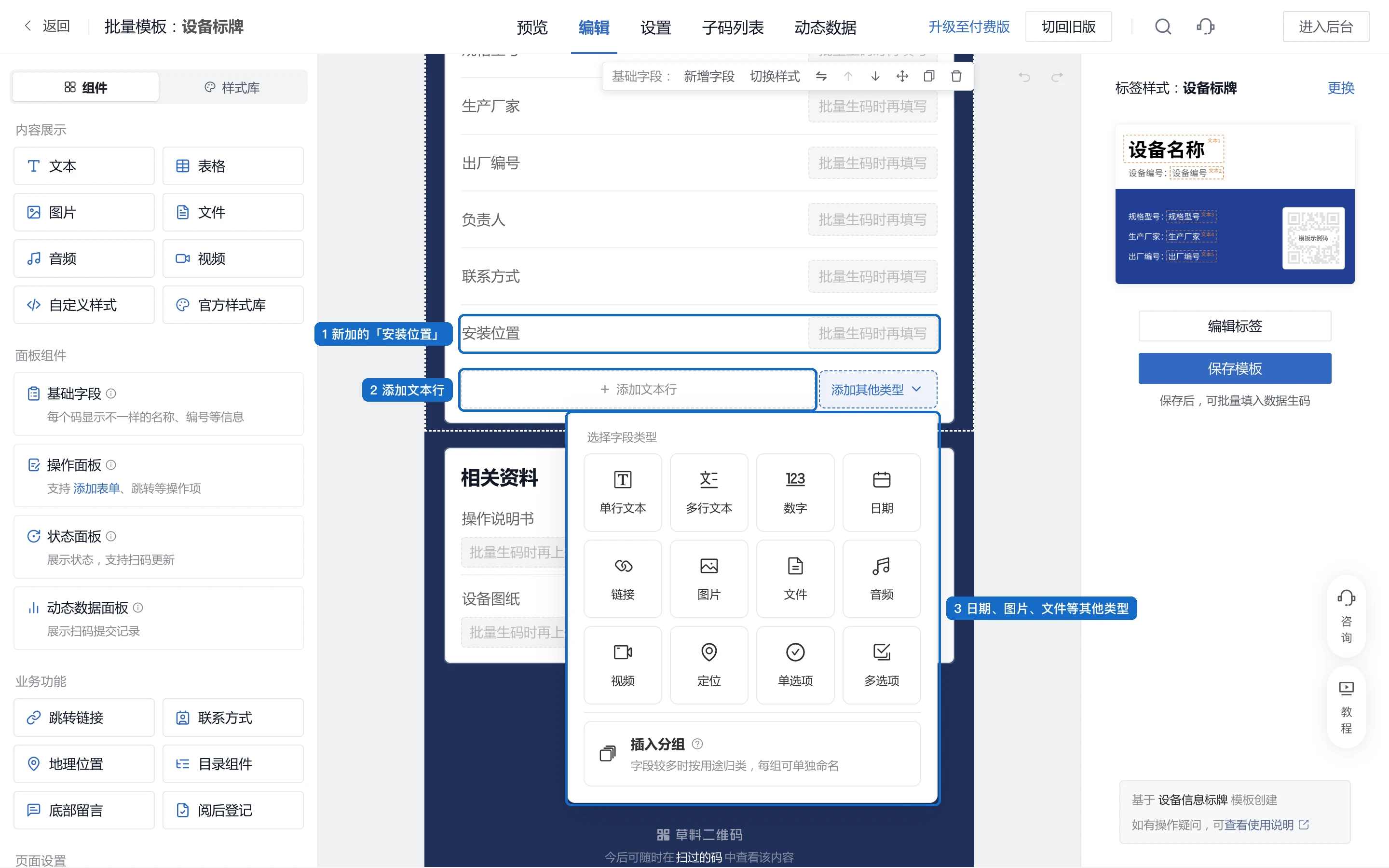Screen dimensions: 1389x868
Task: Add the 地理位置 component
Action: click(84, 763)
